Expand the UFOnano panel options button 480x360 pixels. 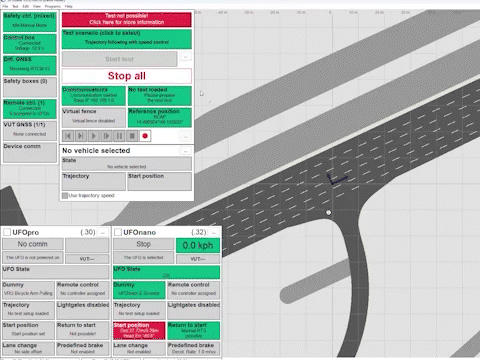[x=214, y=232]
